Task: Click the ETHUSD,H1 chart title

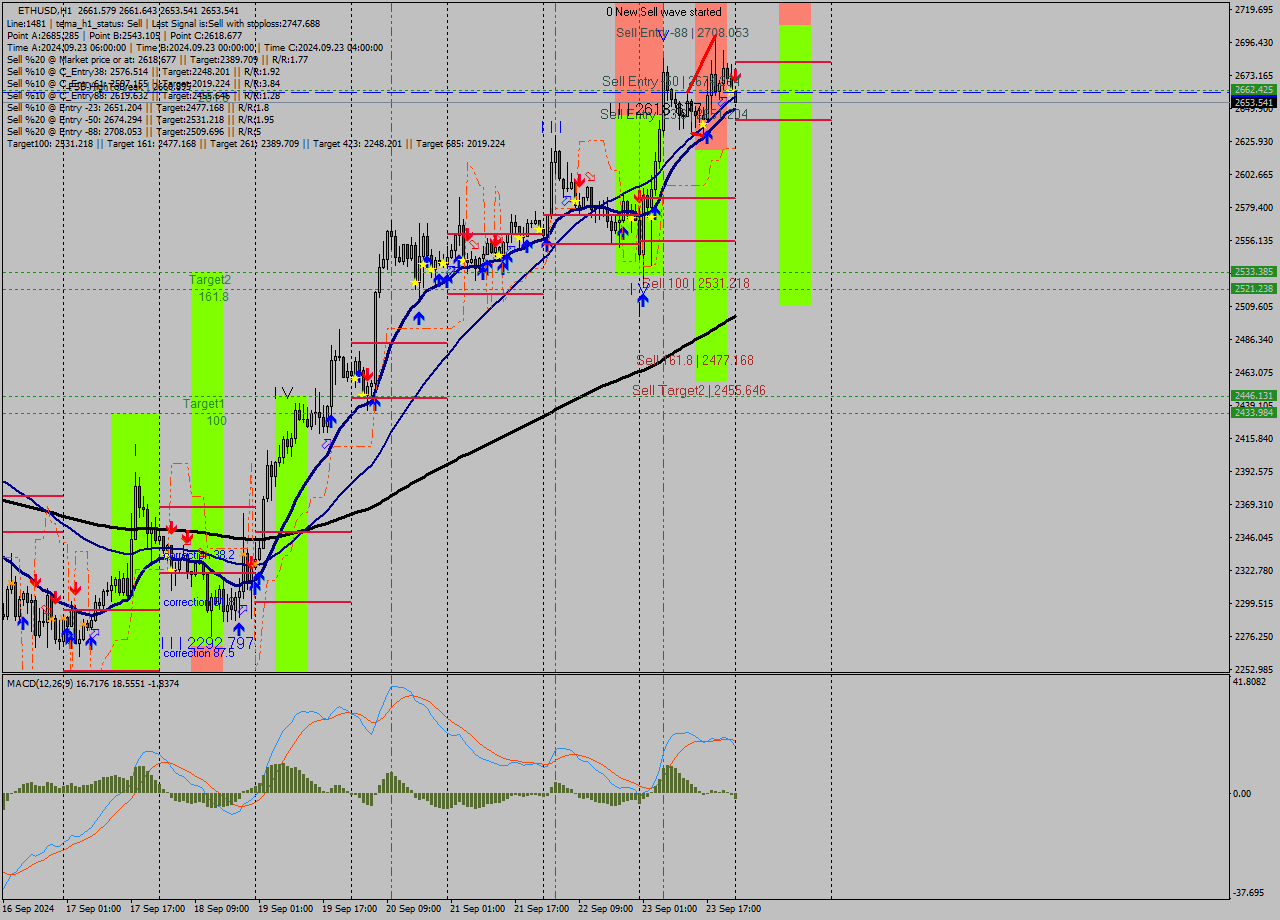Action: pyautogui.click(x=30, y=6)
